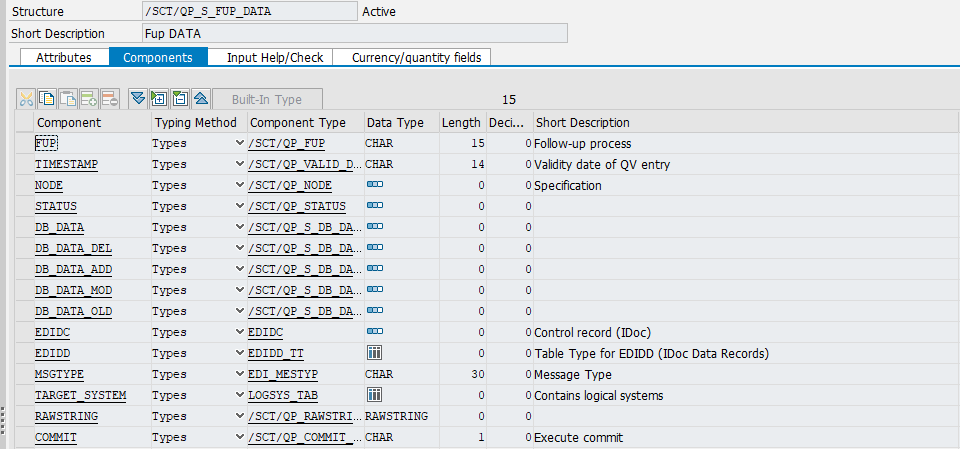Switch to the Currency/quantity fields tab
The image size is (960, 449).
click(416, 57)
